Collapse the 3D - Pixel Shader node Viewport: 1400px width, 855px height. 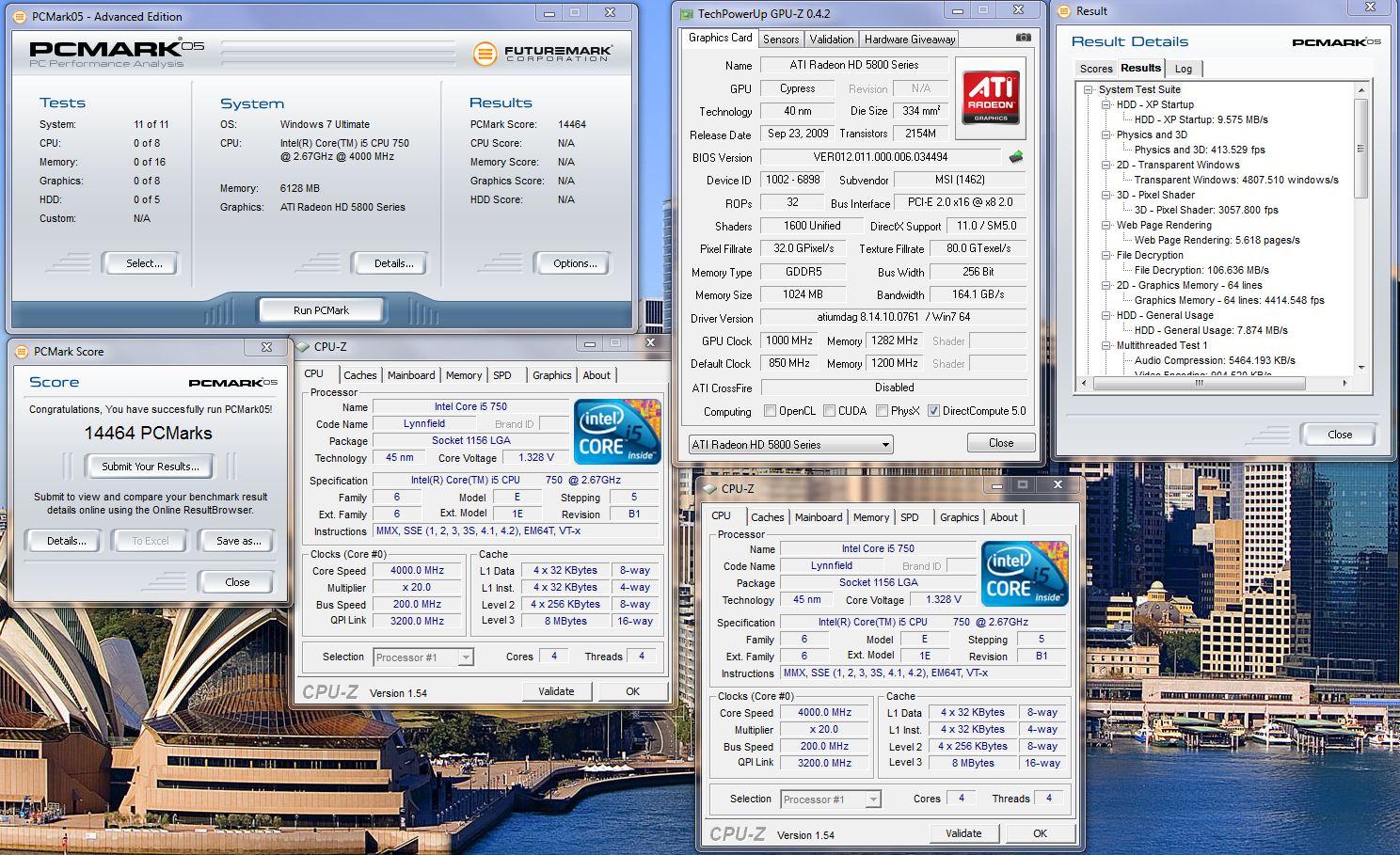[1106, 195]
